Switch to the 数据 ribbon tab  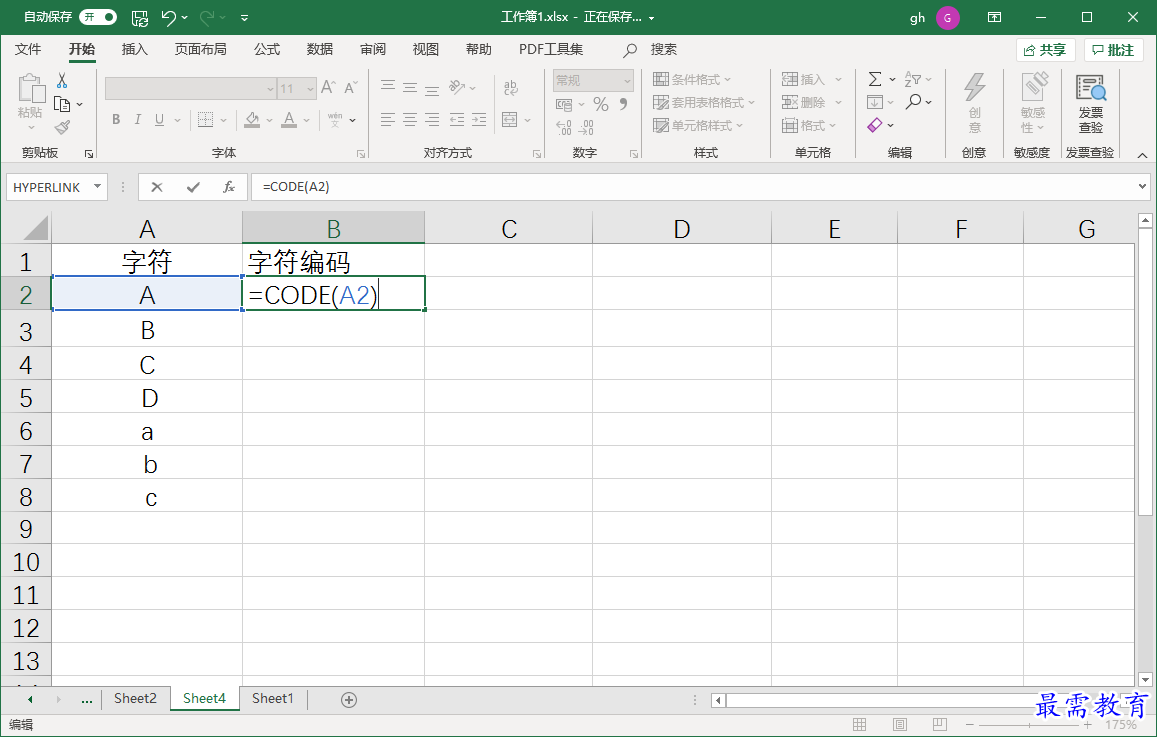click(x=320, y=49)
